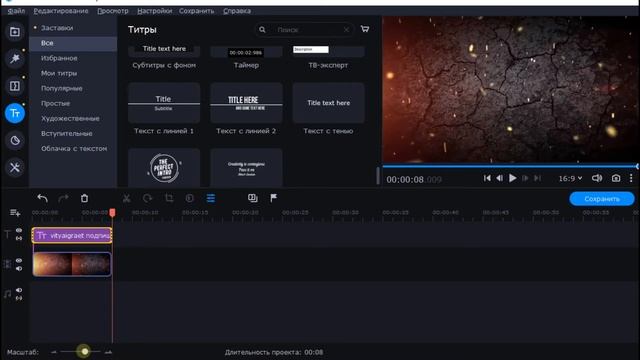Select the vityaigraet title clip on timeline
The image size is (640, 360).
[72, 236]
